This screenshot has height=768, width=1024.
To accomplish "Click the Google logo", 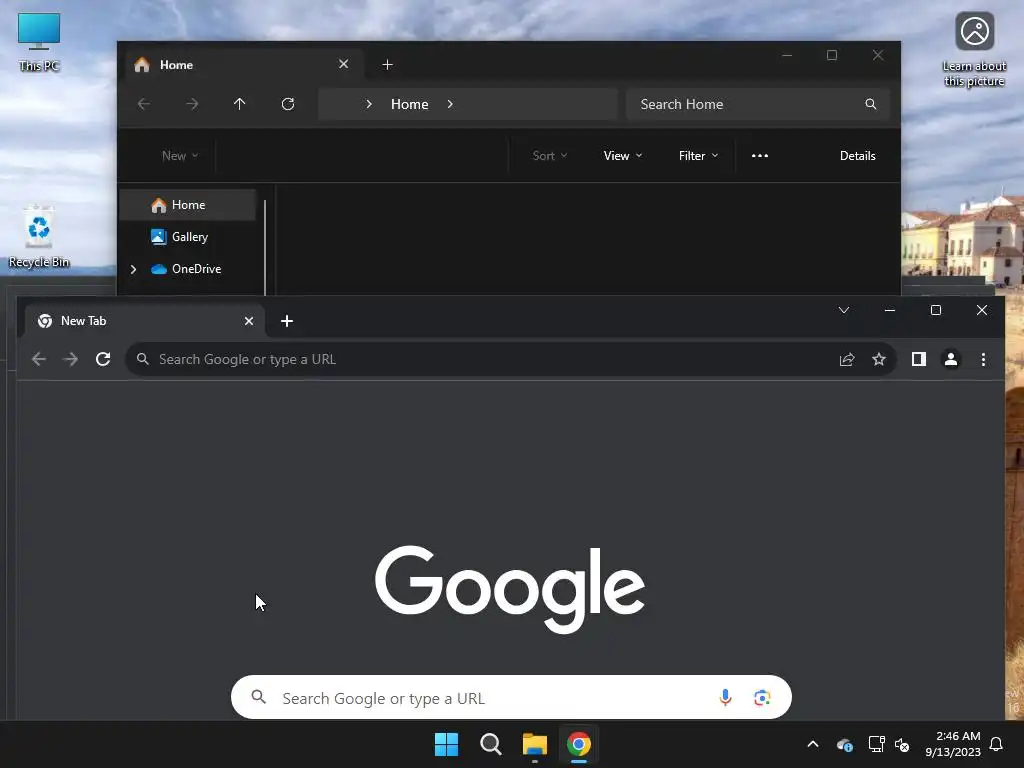I will (x=510, y=589).
